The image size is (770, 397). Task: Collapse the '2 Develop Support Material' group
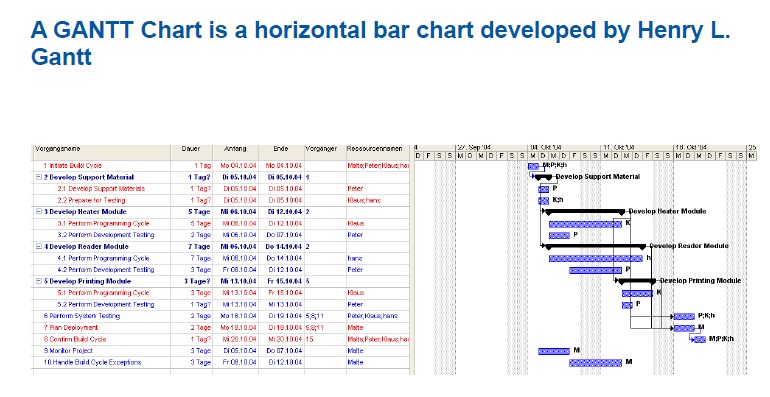[x=38, y=177]
